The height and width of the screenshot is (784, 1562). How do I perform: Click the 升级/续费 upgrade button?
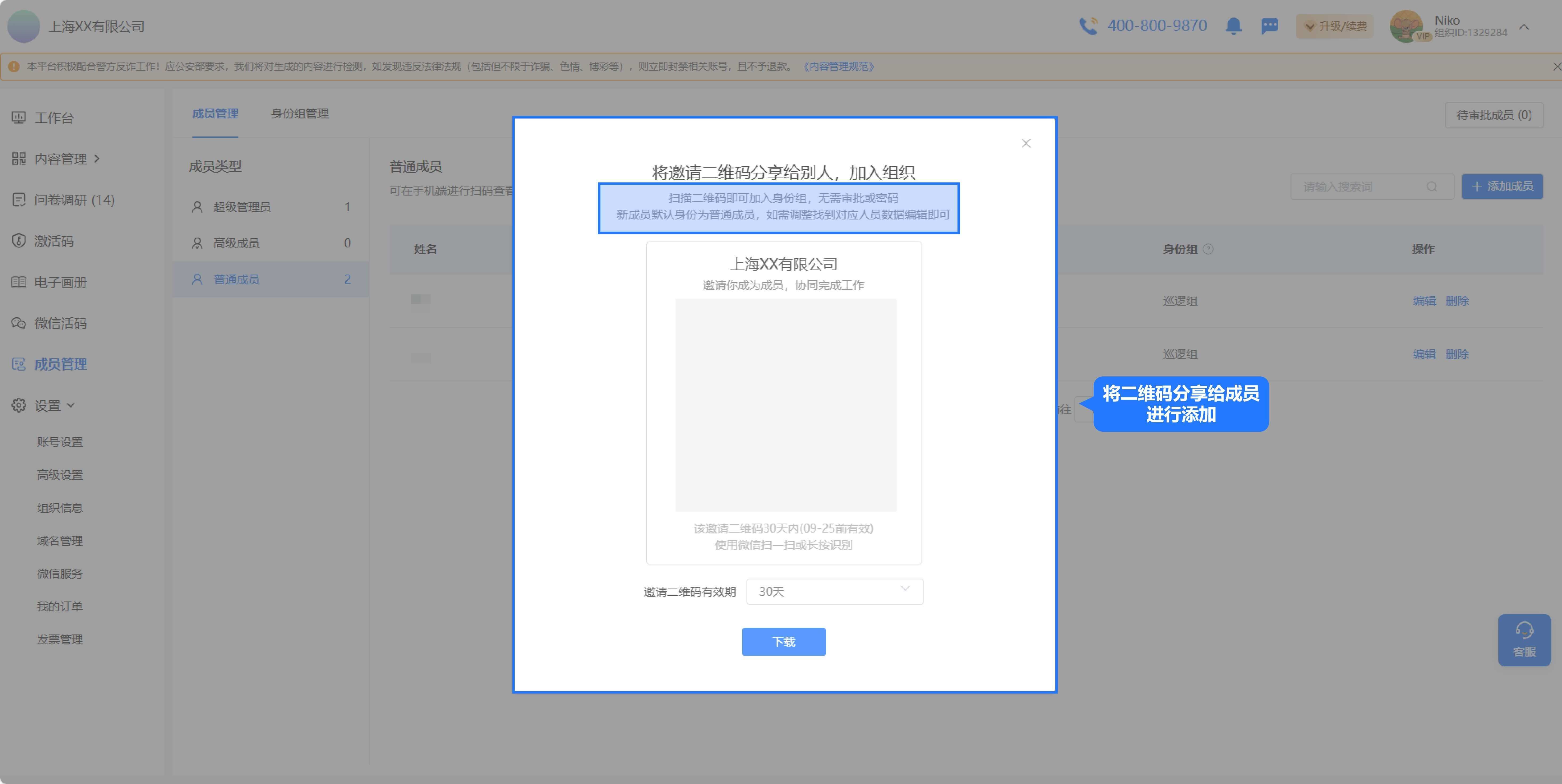coord(1334,27)
